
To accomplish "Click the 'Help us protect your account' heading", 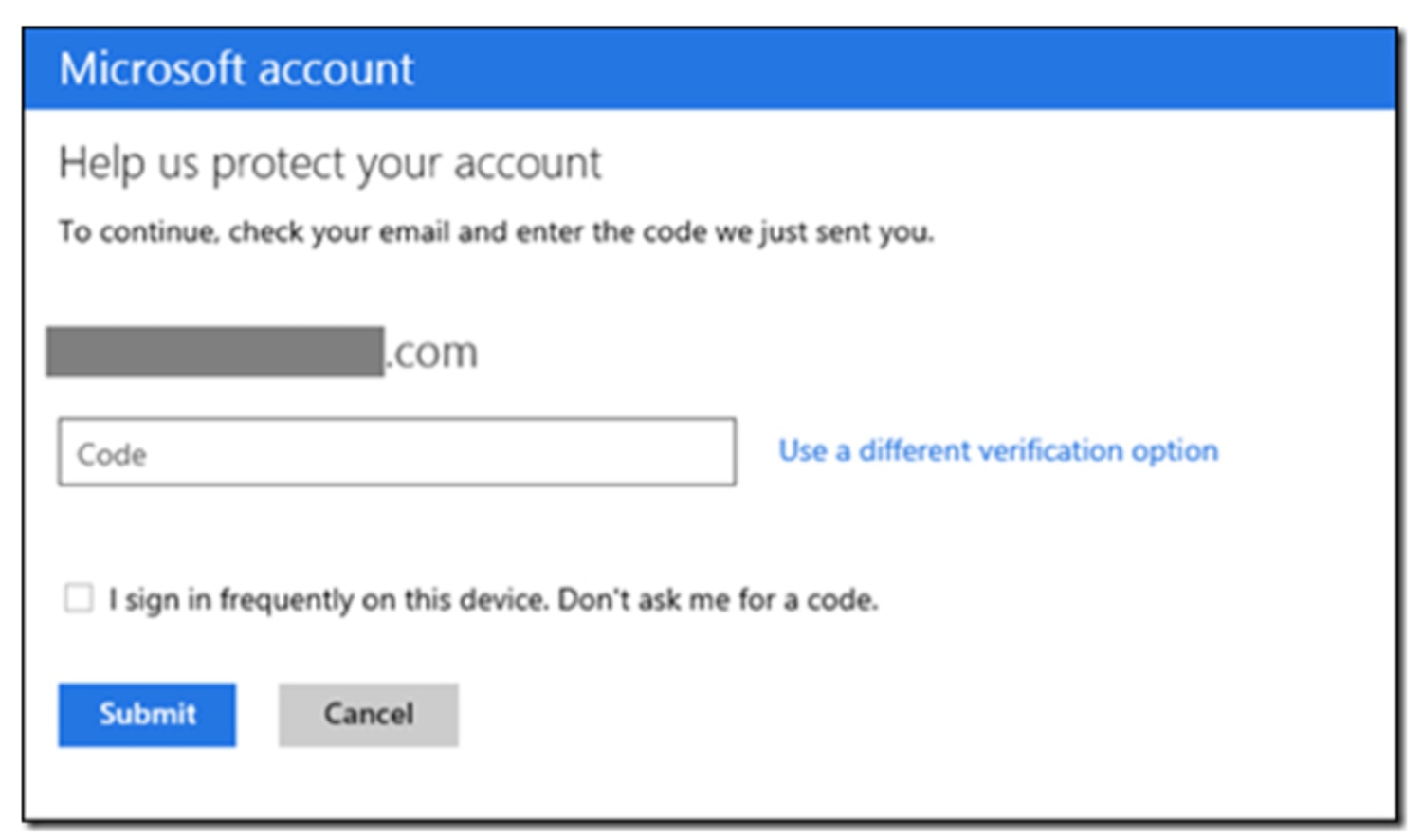I will pyautogui.click(x=329, y=163).
